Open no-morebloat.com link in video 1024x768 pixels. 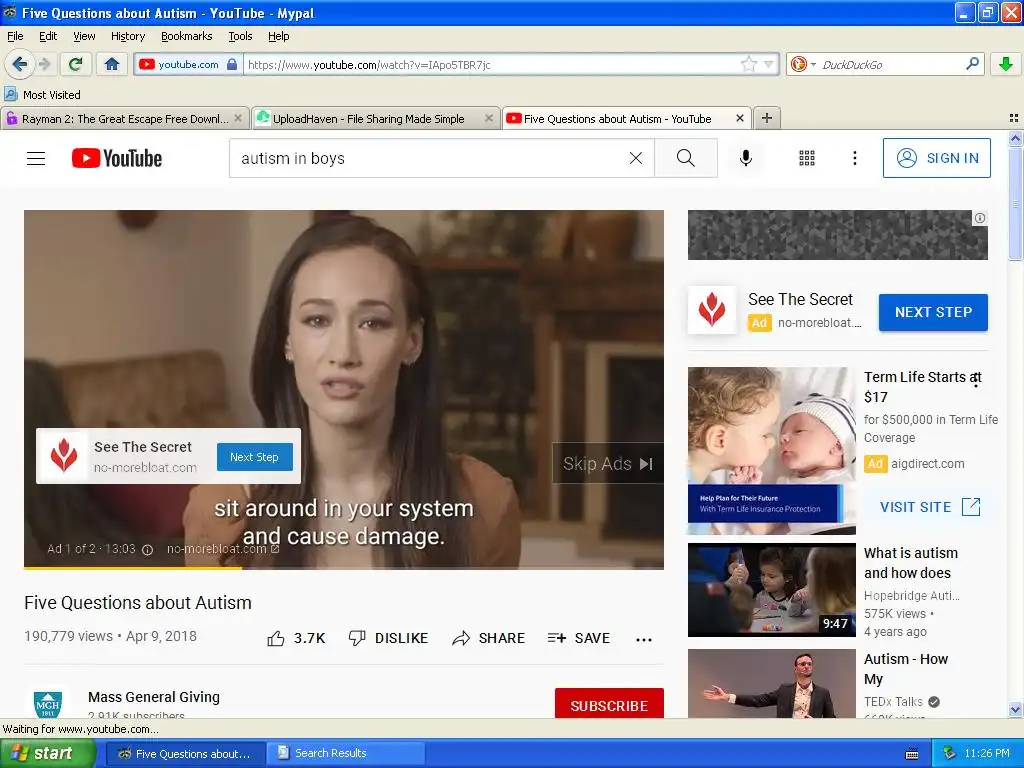[x=223, y=549]
